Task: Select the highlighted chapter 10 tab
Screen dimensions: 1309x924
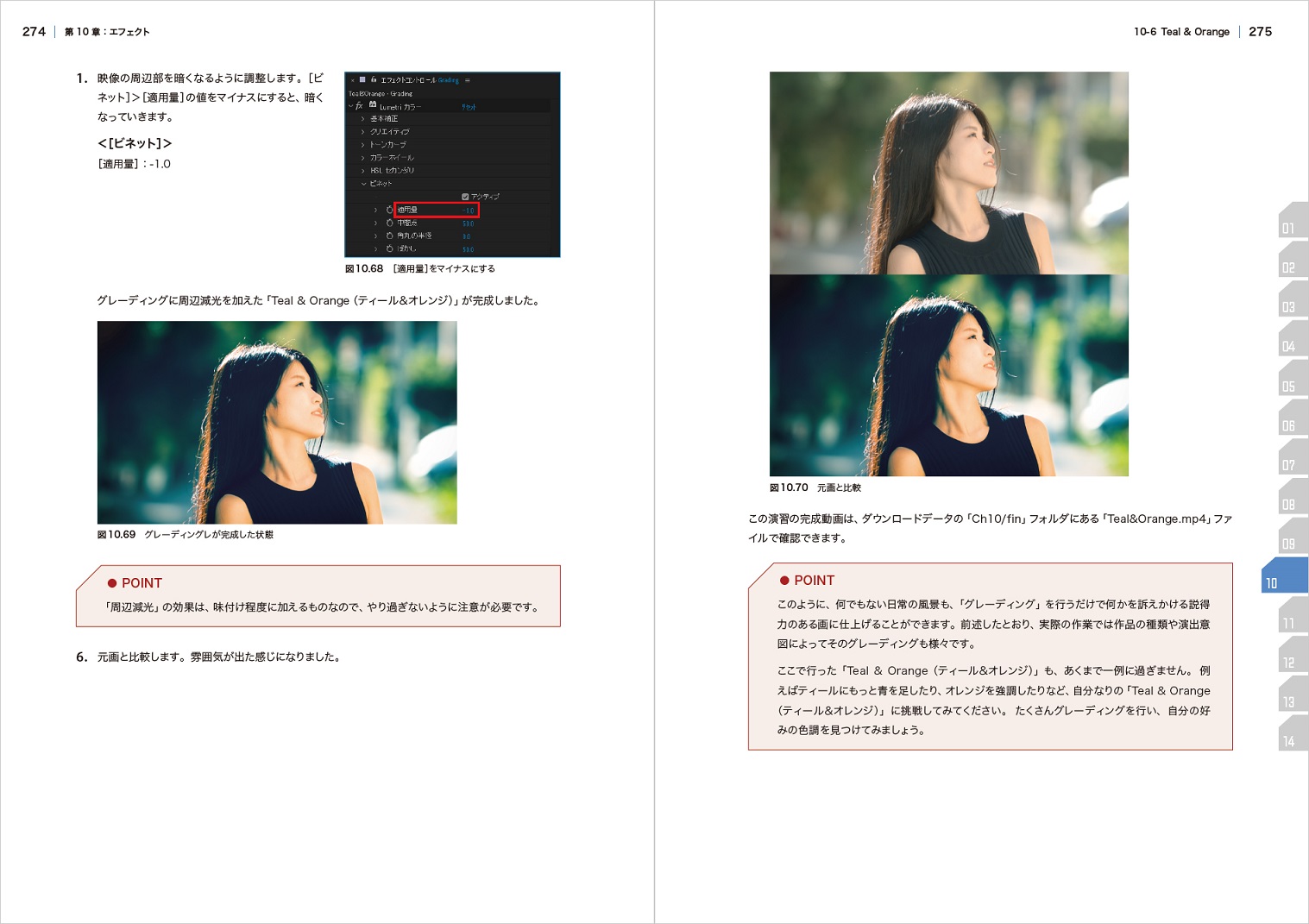Action: click(x=1284, y=576)
